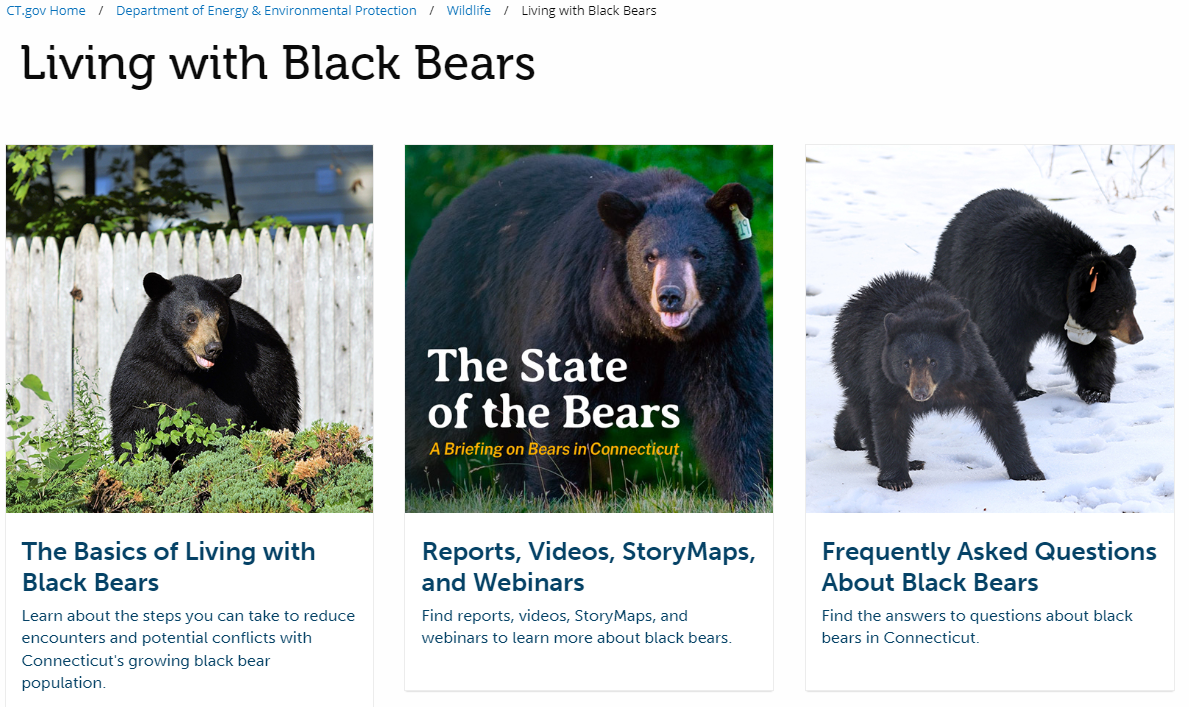Click the CT.gov Home breadcrumb link
The image size is (1189, 707).
[x=46, y=11]
